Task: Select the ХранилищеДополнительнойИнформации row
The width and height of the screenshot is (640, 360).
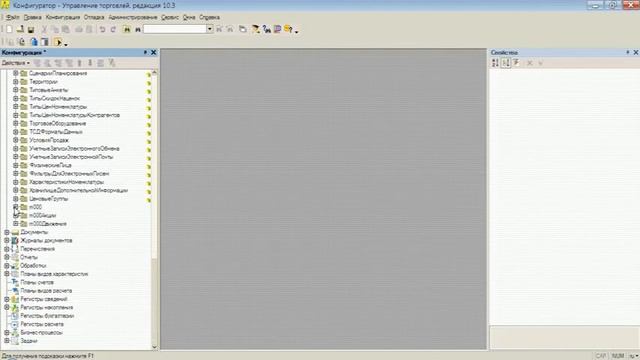Action: [x=78, y=190]
